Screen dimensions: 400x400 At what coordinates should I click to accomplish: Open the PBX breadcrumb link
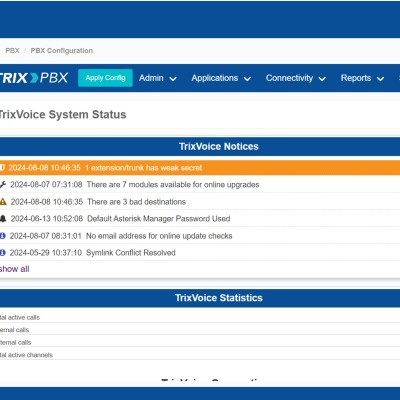click(x=12, y=51)
